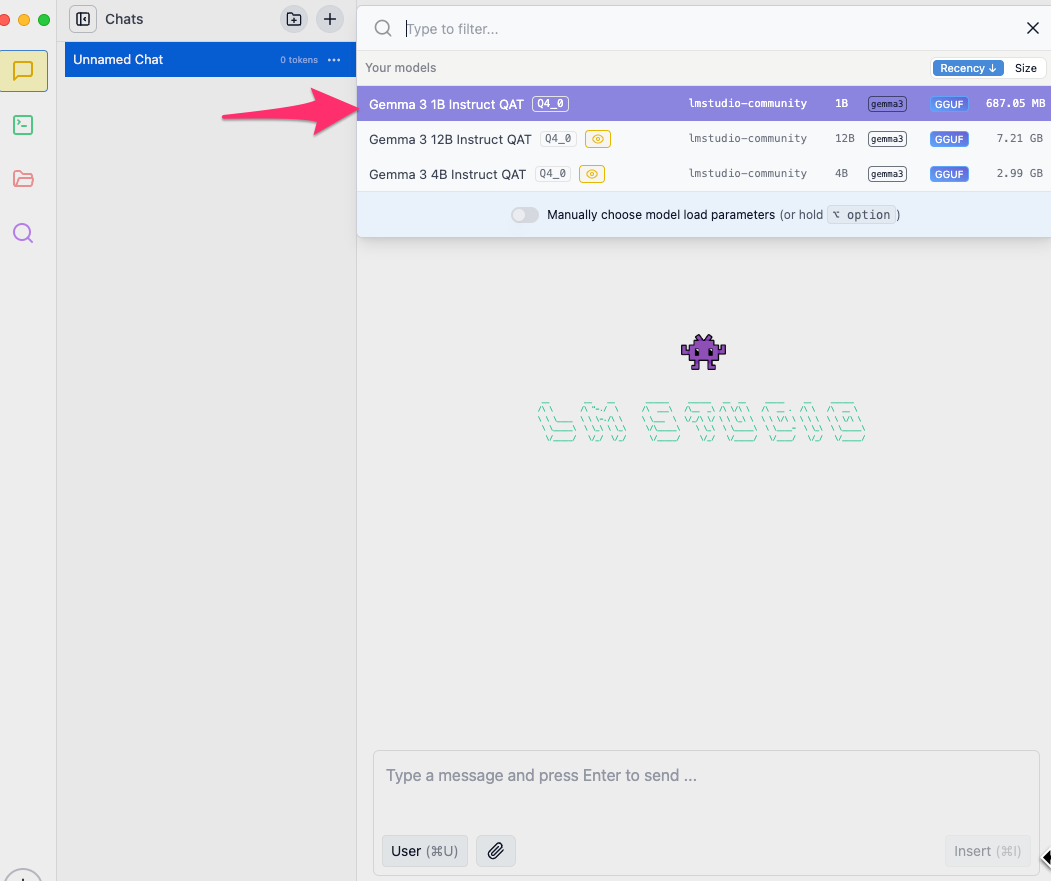Click the yellow macOS minimize button

point(24,19)
